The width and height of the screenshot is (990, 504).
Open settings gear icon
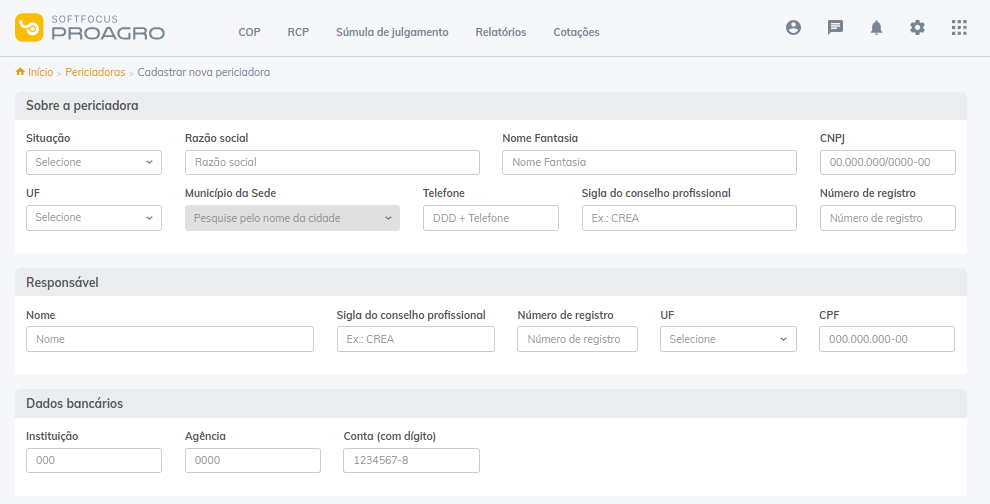point(917,28)
